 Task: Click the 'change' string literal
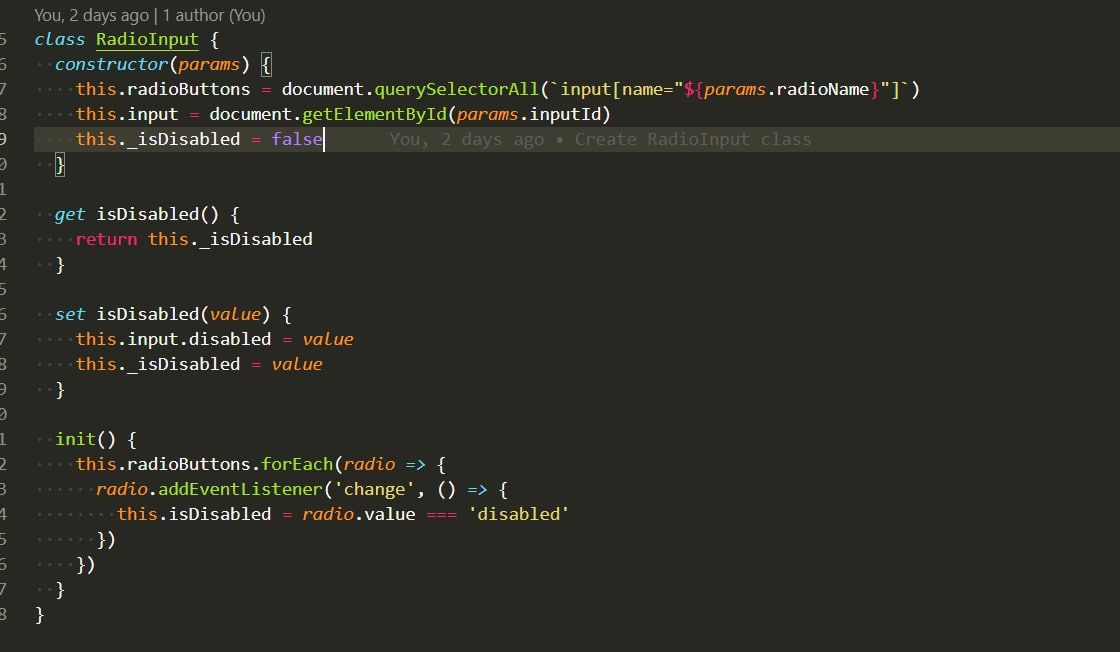coord(374,489)
